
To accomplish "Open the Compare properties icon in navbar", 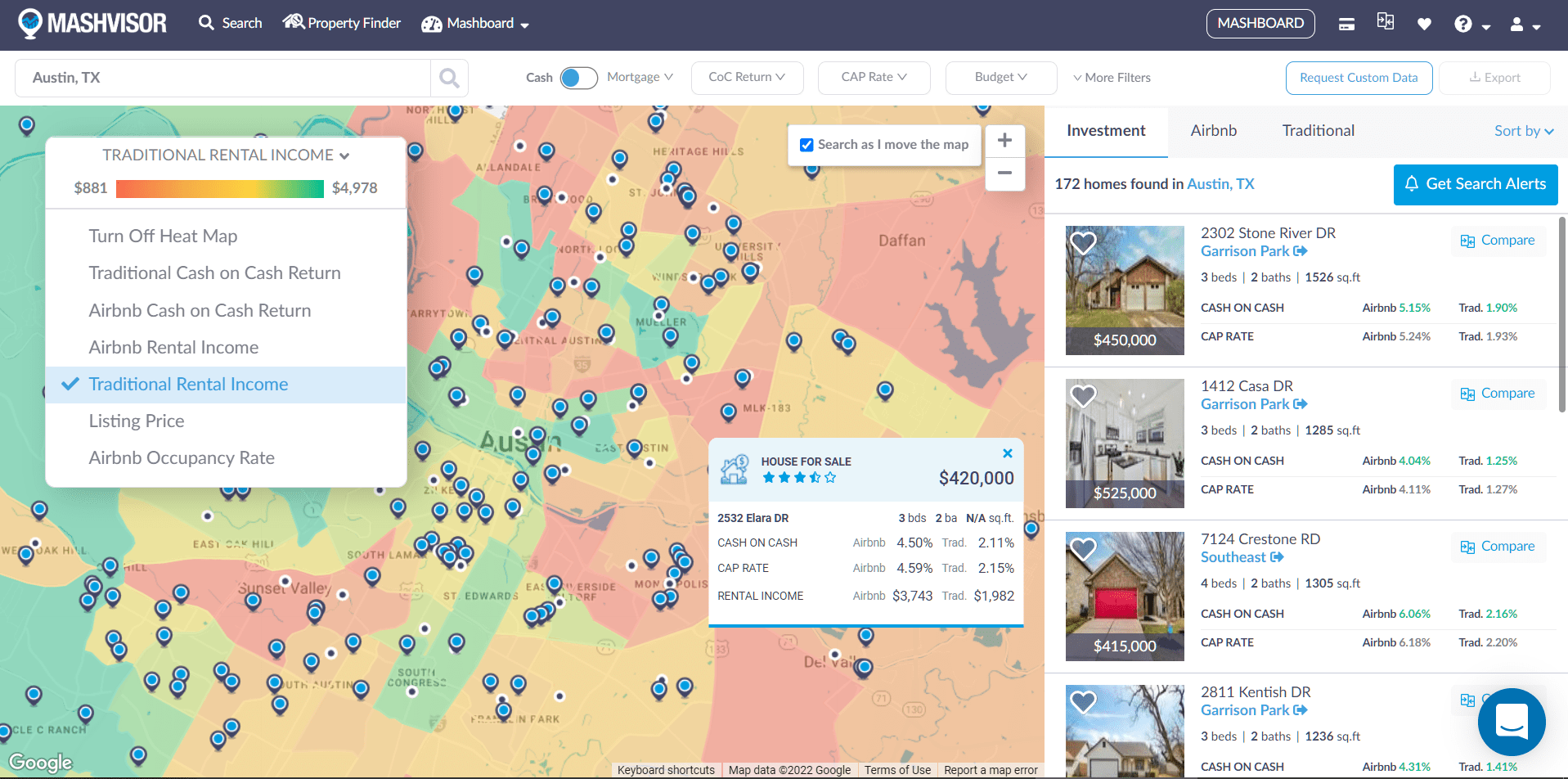I will click(1385, 21).
